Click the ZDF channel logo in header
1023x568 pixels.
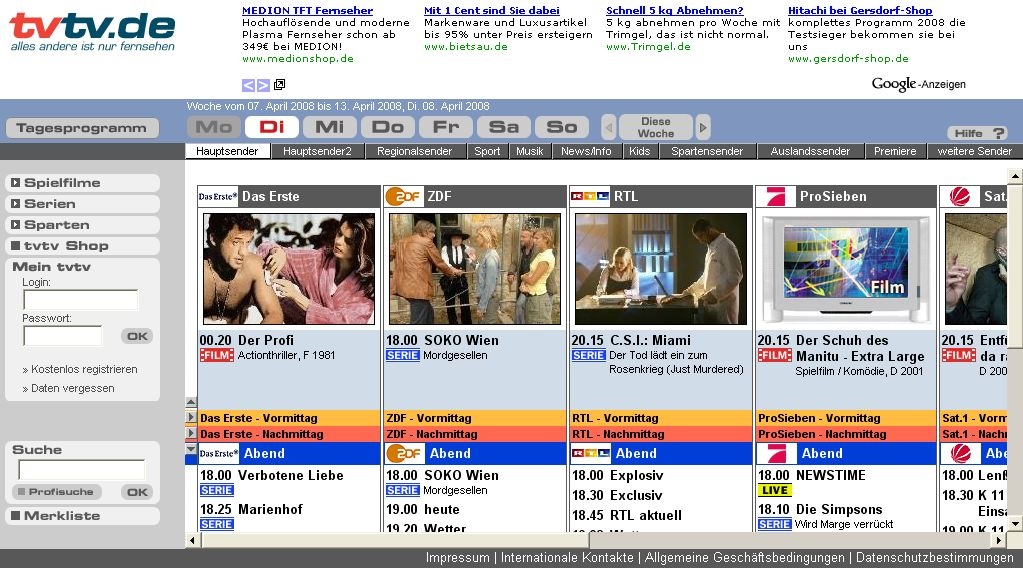click(x=403, y=196)
